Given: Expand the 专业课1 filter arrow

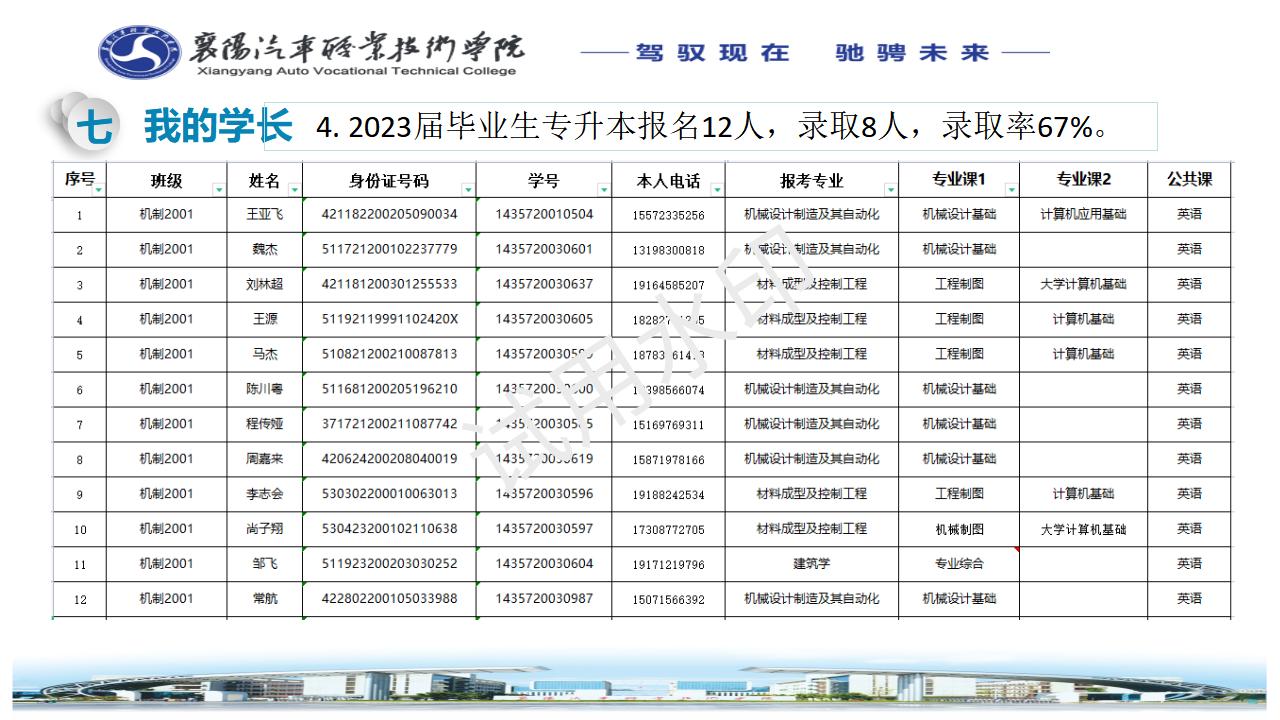Looking at the screenshot, I should pyautogui.click(x=1011, y=189).
